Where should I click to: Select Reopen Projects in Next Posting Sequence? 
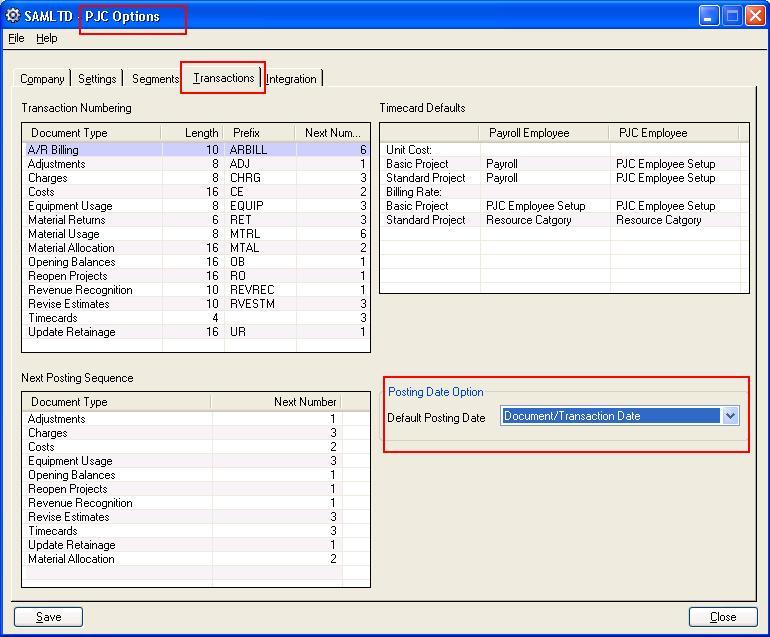click(x=184, y=489)
